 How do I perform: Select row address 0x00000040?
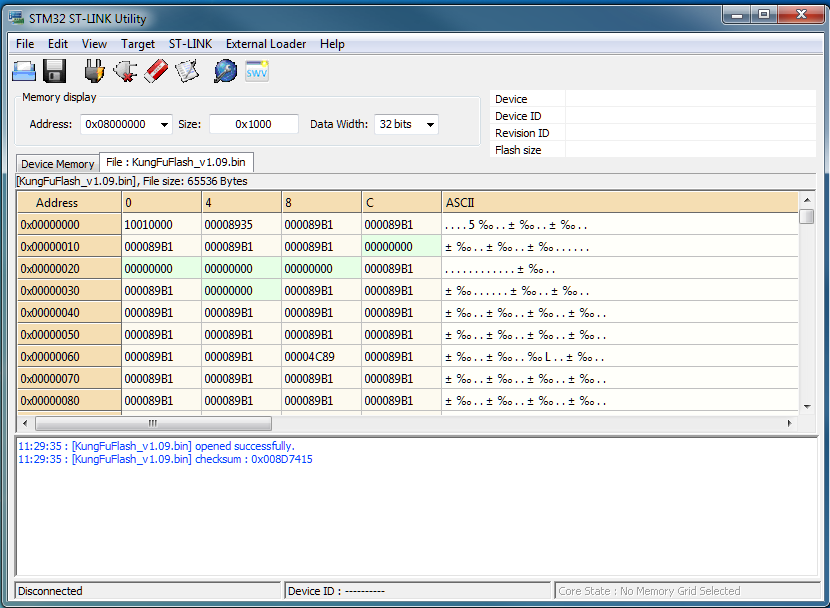[69, 313]
